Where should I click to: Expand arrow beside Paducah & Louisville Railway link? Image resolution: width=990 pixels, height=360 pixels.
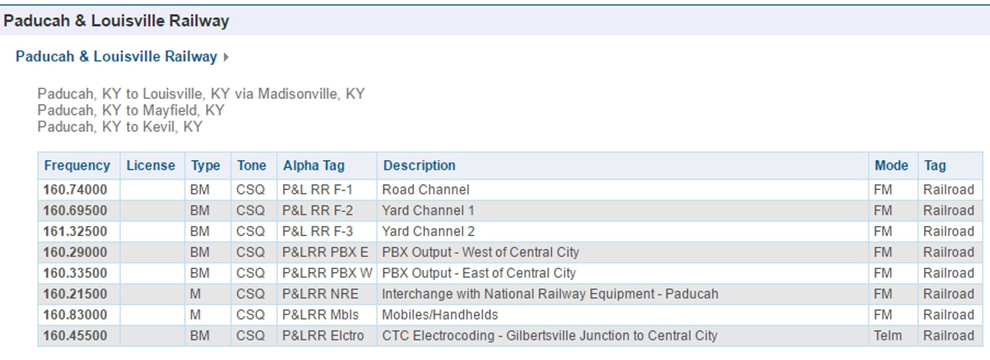pos(226,57)
